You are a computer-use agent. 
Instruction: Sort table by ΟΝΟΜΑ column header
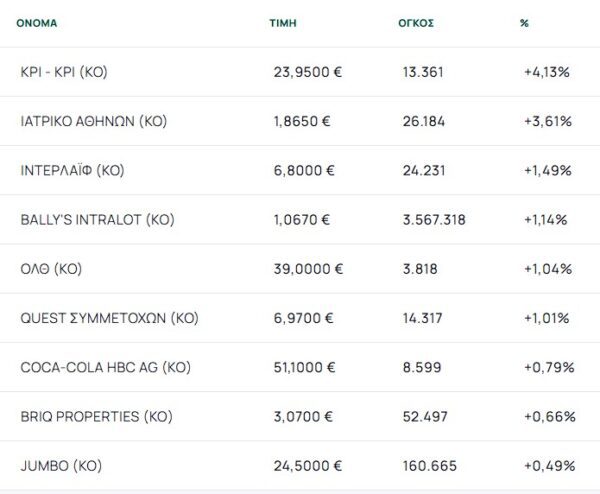click(36, 22)
